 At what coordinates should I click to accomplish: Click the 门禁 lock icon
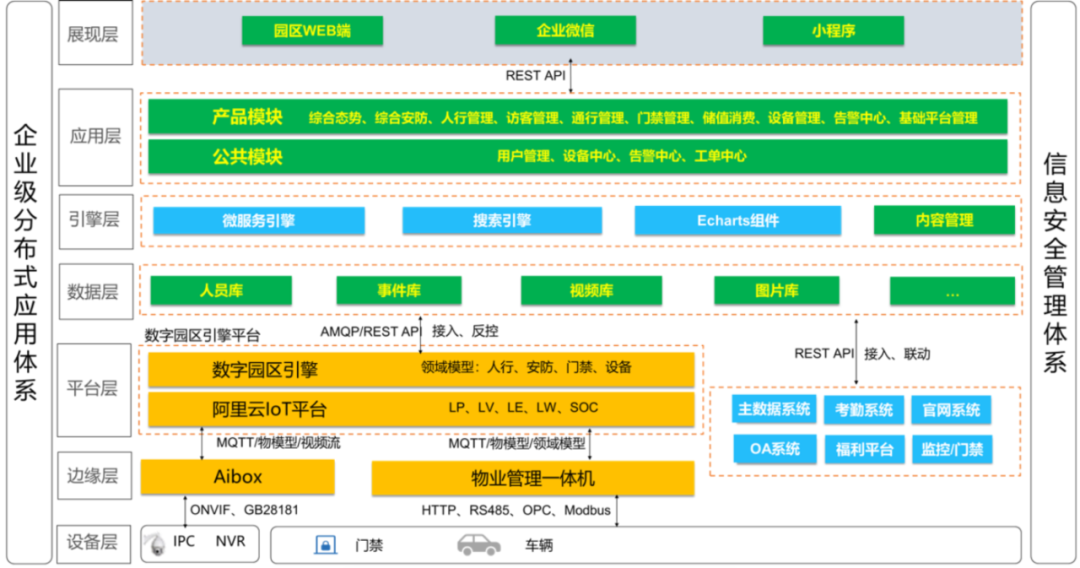click(x=325, y=545)
